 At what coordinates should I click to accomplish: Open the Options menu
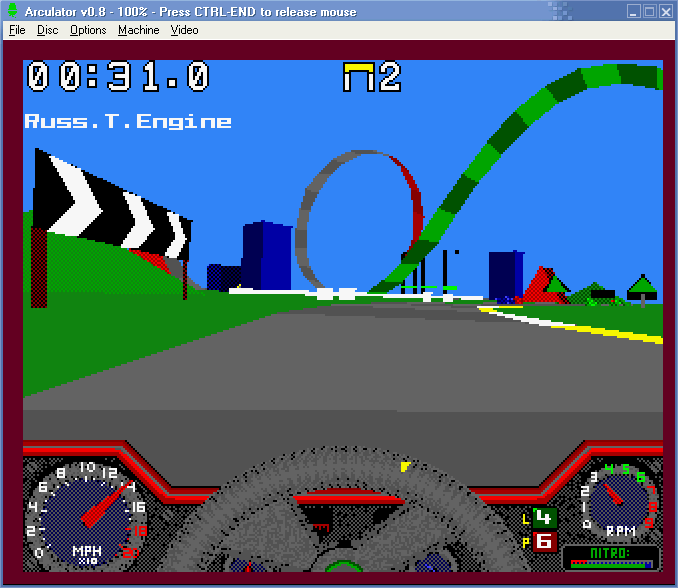[88, 30]
